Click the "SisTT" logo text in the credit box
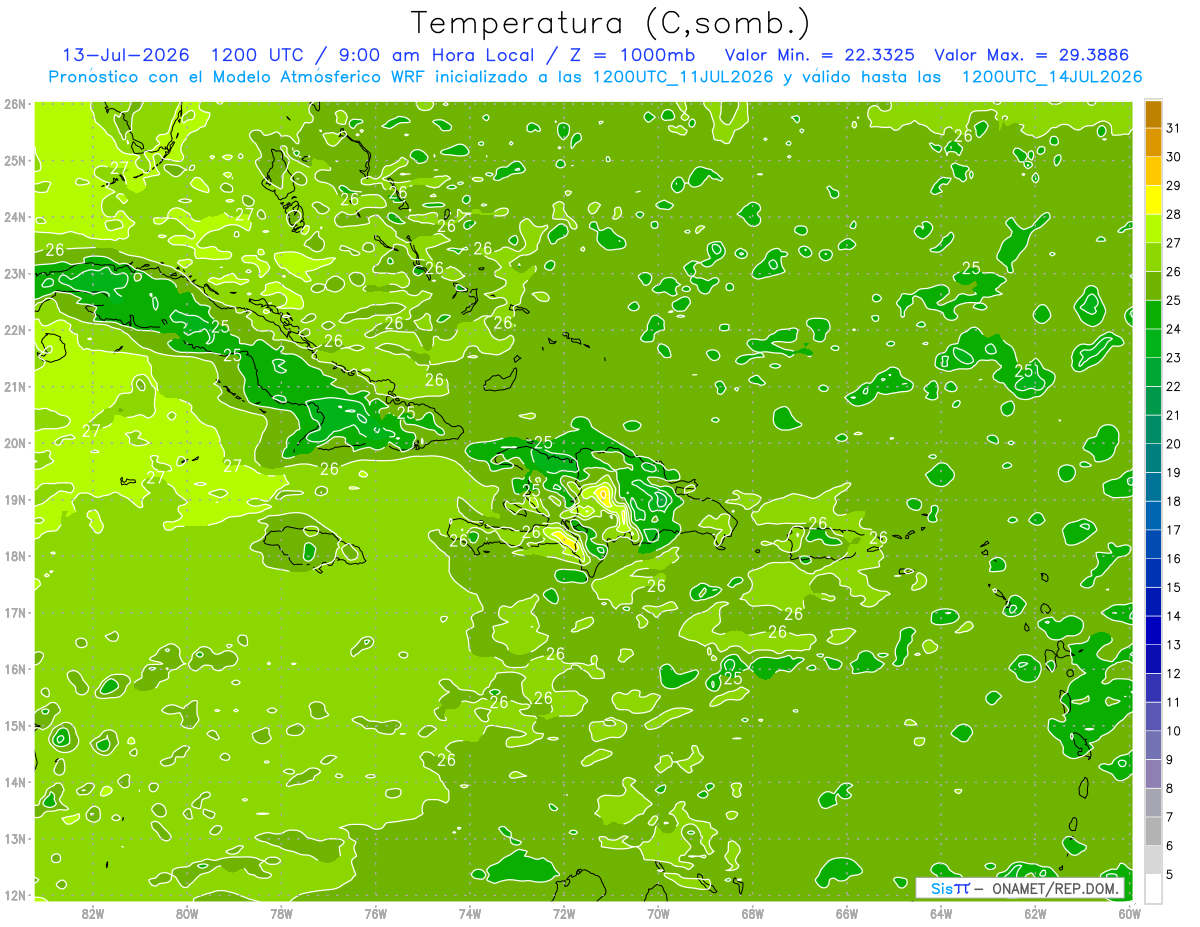 949,888
